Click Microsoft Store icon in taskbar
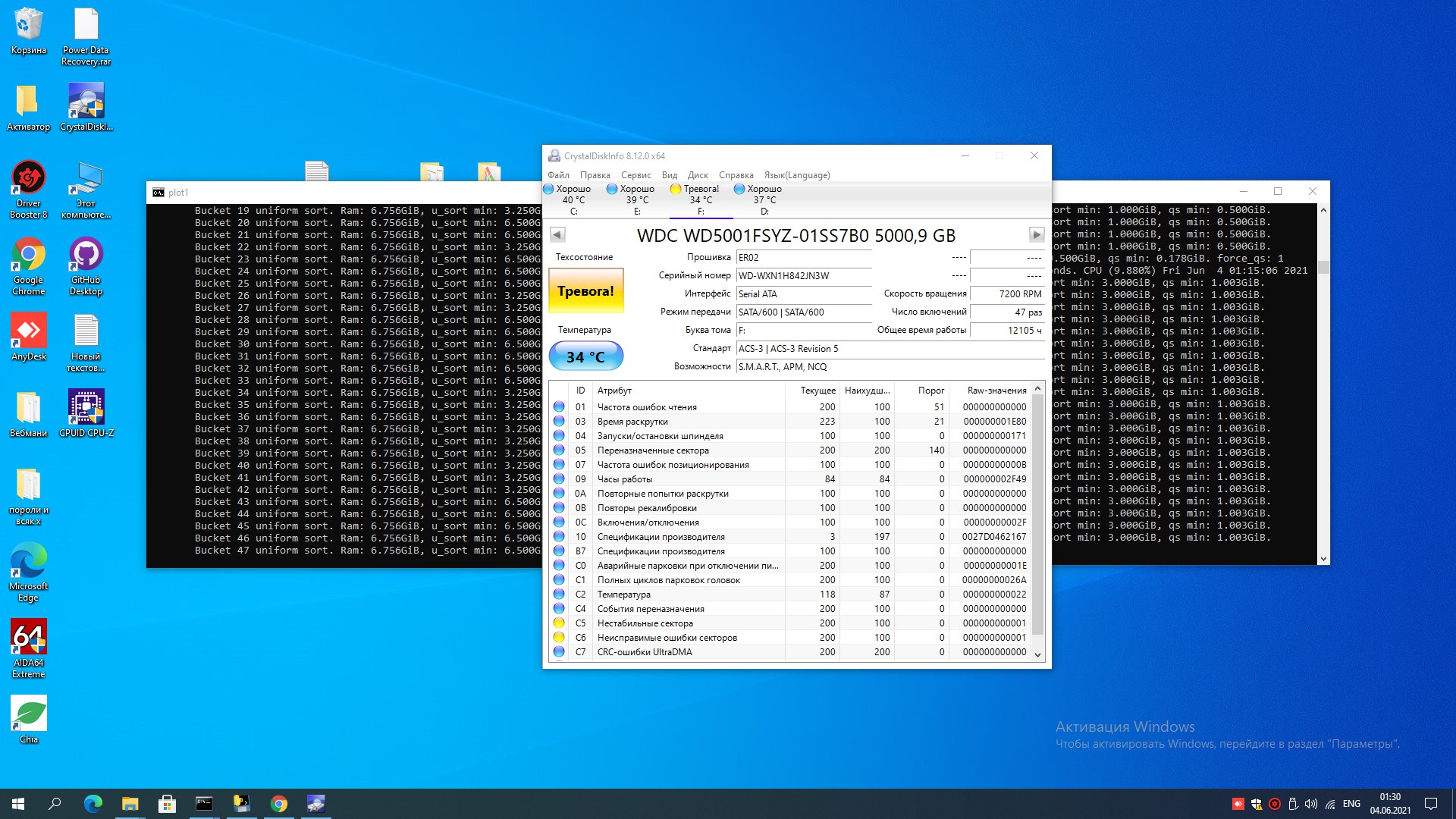The height and width of the screenshot is (819, 1456). click(167, 804)
